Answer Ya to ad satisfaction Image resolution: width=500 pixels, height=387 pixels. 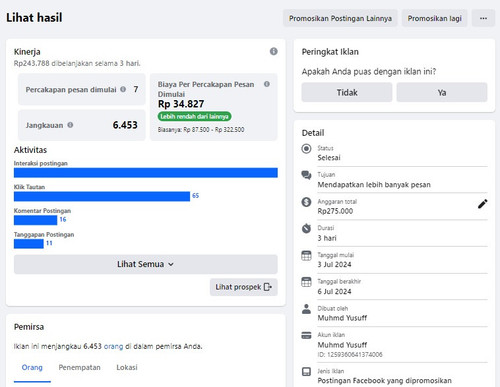point(442,92)
